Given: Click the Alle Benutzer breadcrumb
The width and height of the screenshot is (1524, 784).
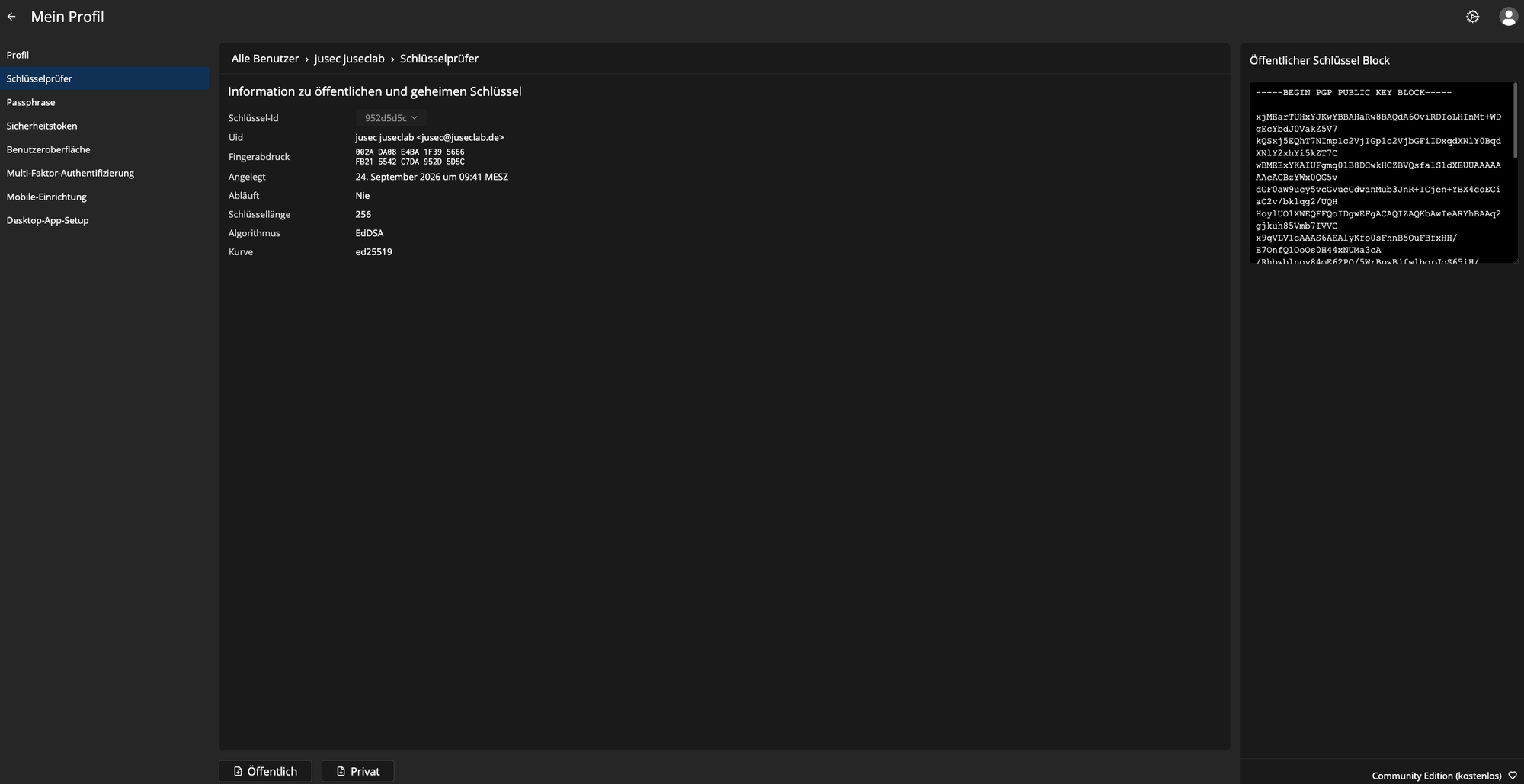Looking at the screenshot, I should 265,59.
